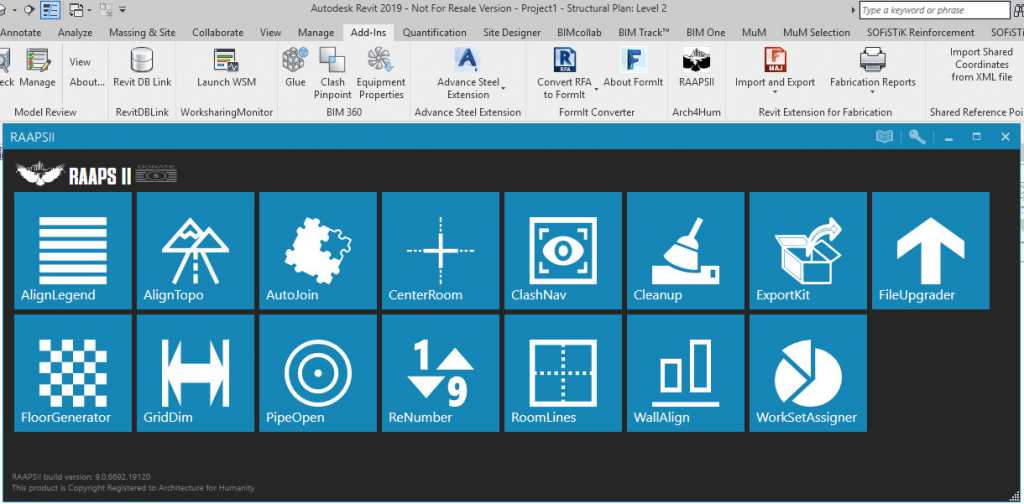Select the CenterRoom tool
The width and height of the screenshot is (1024, 504).
pyautogui.click(x=441, y=250)
